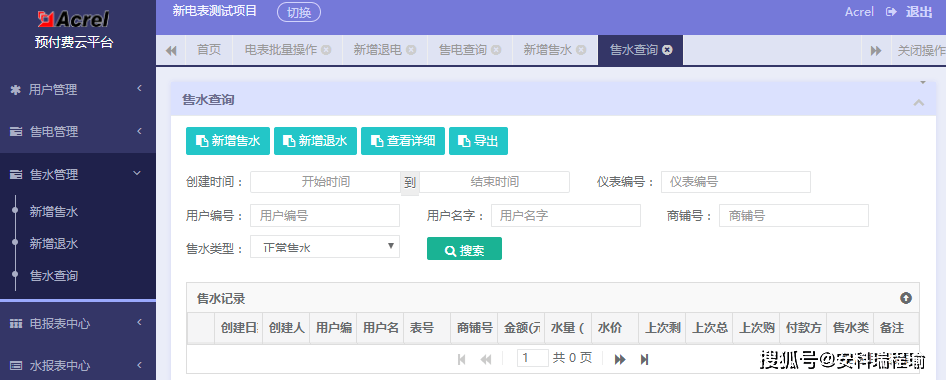The image size is (946, 380).
Task: Expand the 售电管理 menu
Action: click(x=139, y=131)
